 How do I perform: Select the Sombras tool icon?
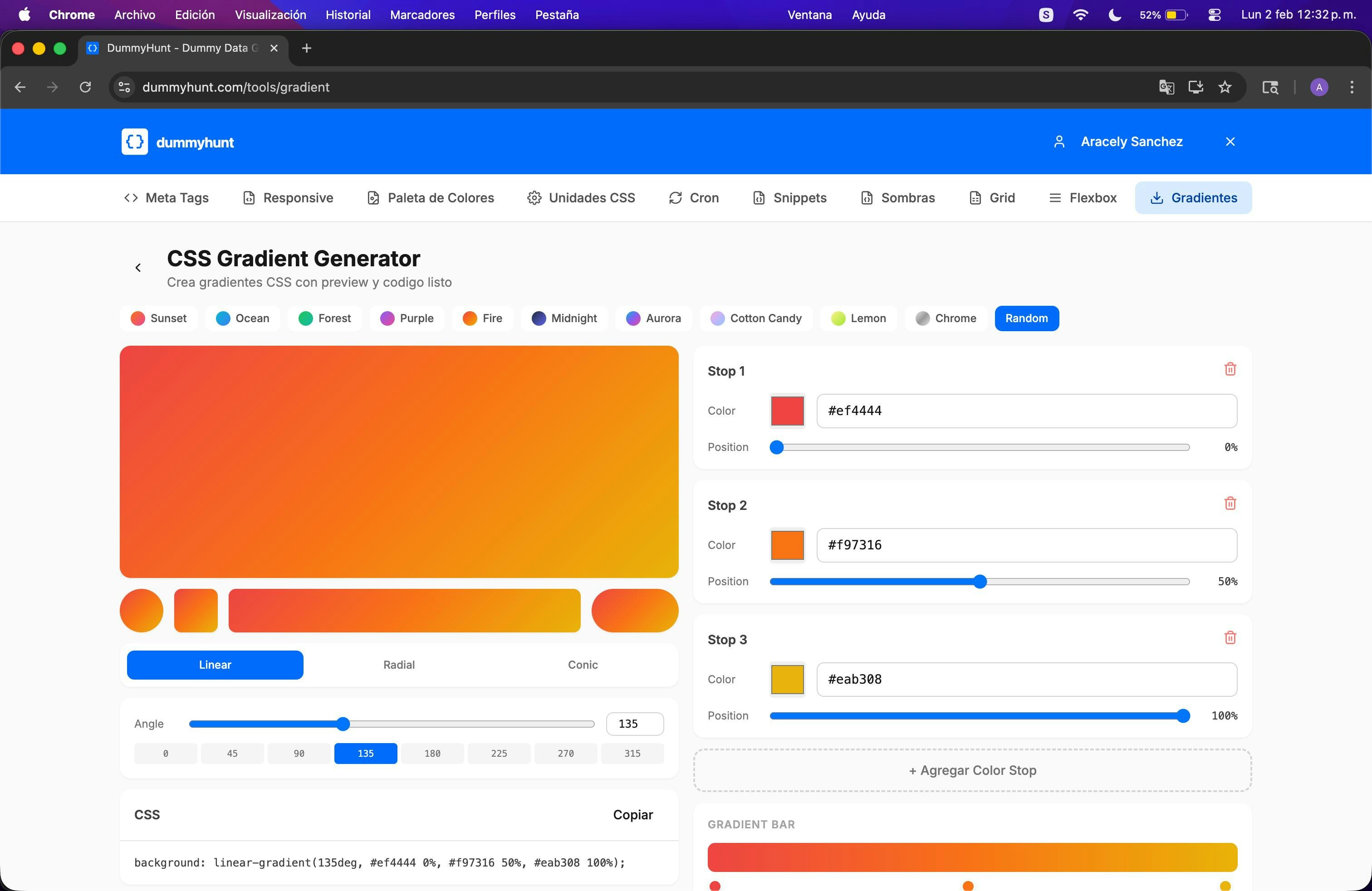coord(867,198)
